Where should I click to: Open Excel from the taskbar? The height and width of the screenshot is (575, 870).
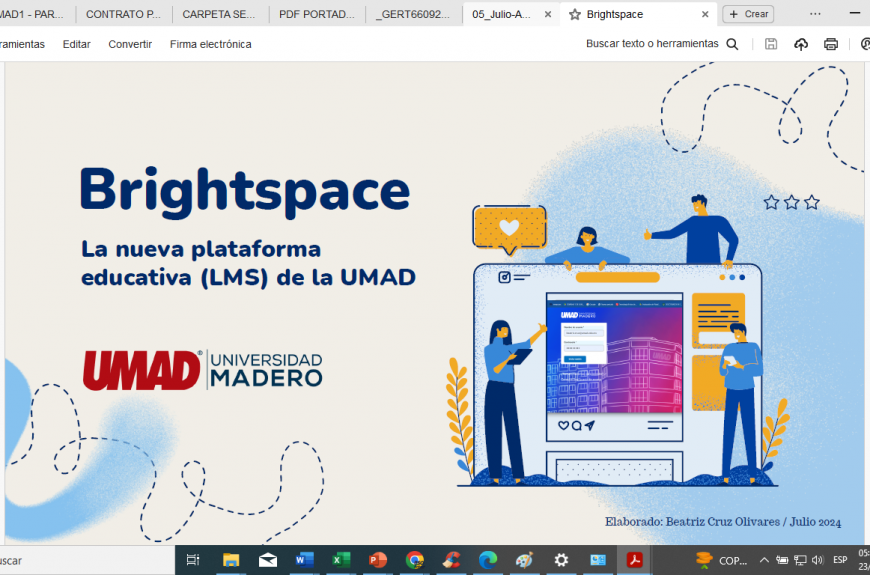click(341, 560)
